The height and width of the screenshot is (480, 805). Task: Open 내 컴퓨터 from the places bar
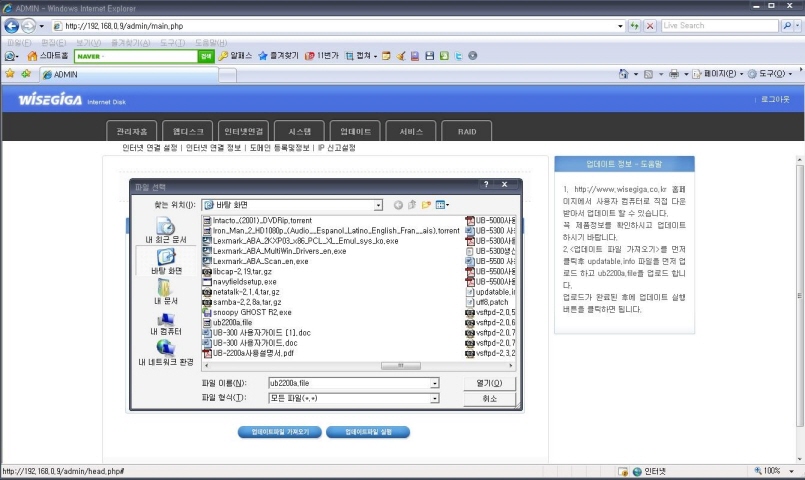(x=166, y=322)
